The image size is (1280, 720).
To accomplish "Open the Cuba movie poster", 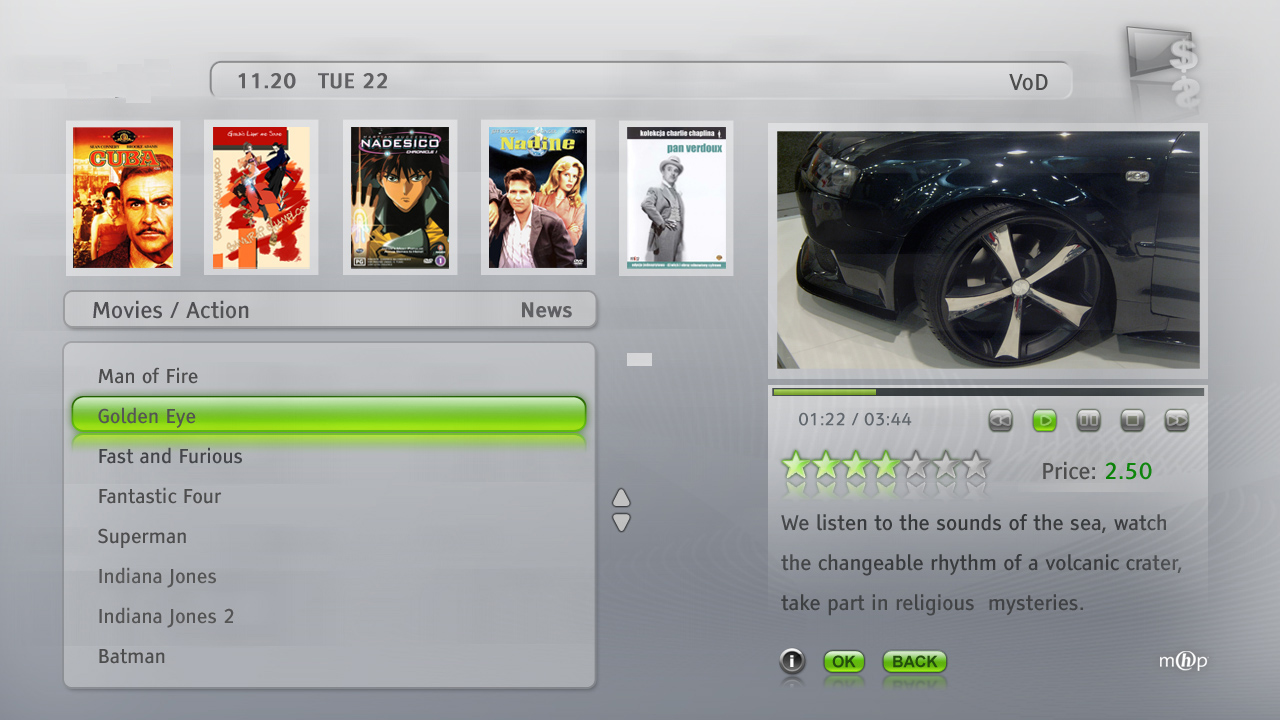I will (x=123, y=198).
